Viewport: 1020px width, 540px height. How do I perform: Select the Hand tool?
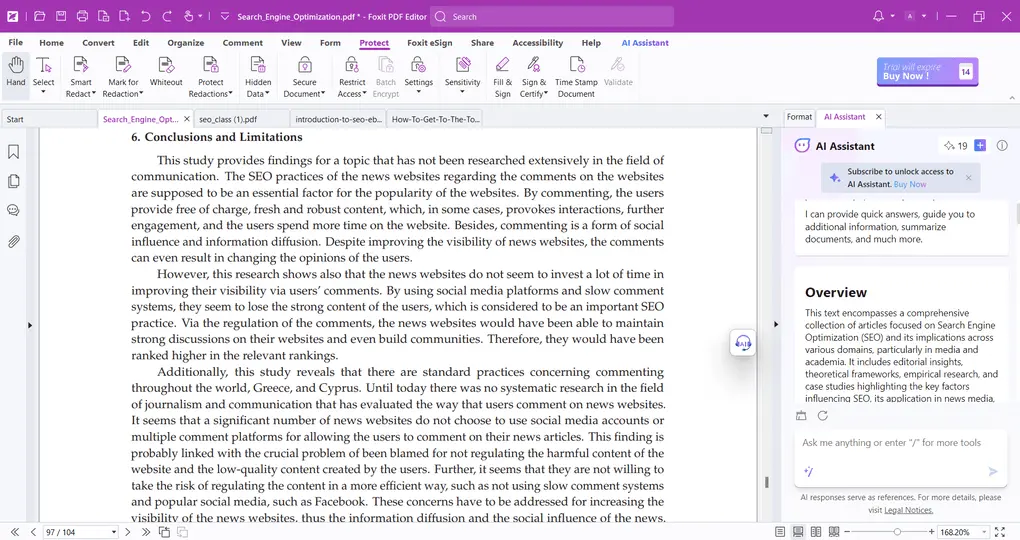point(15,72)
